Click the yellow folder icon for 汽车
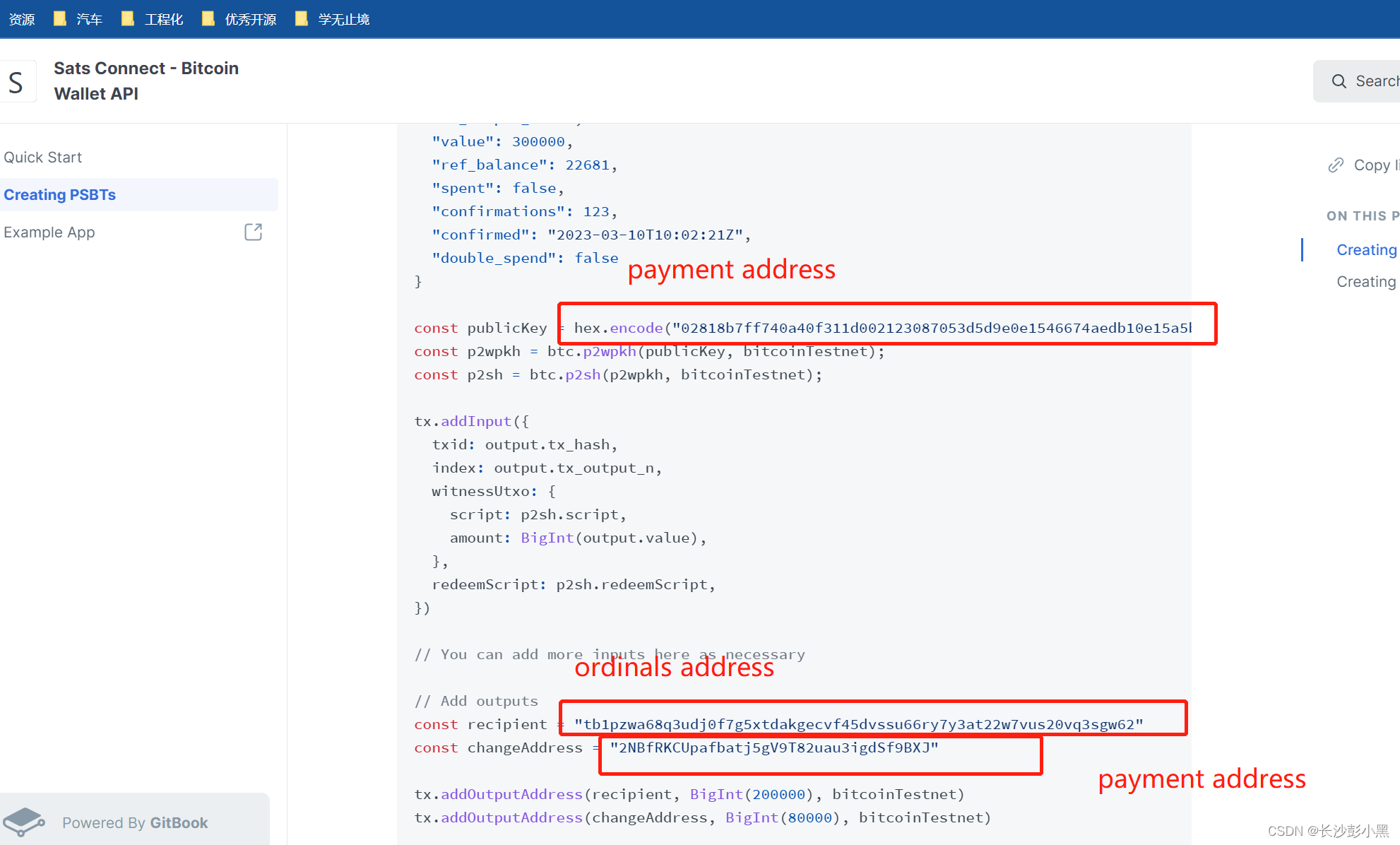Image resolution: width=1400 pixels, height=845 pixels. coord(59,18)
